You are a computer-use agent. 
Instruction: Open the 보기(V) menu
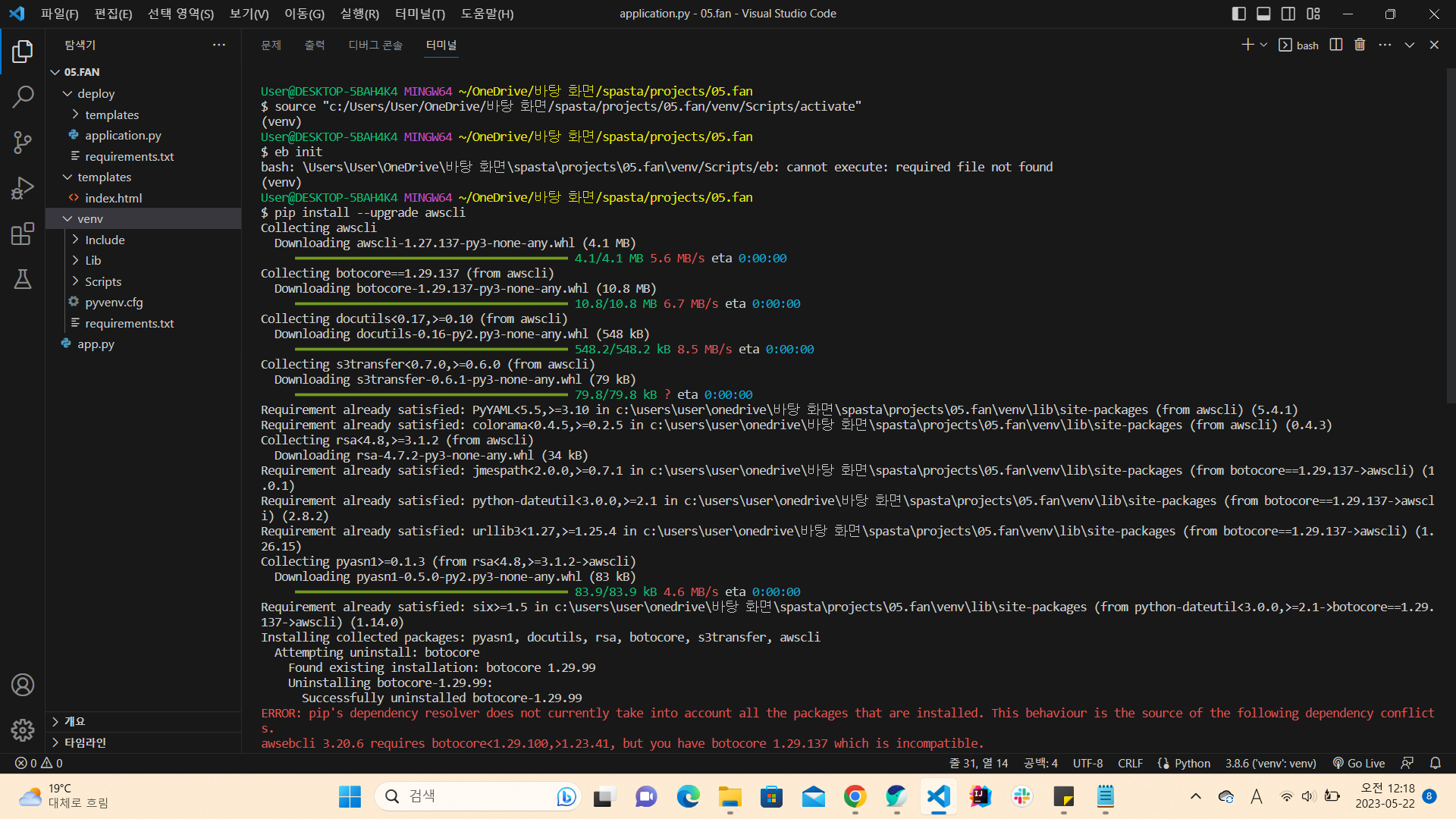(249, 14)
